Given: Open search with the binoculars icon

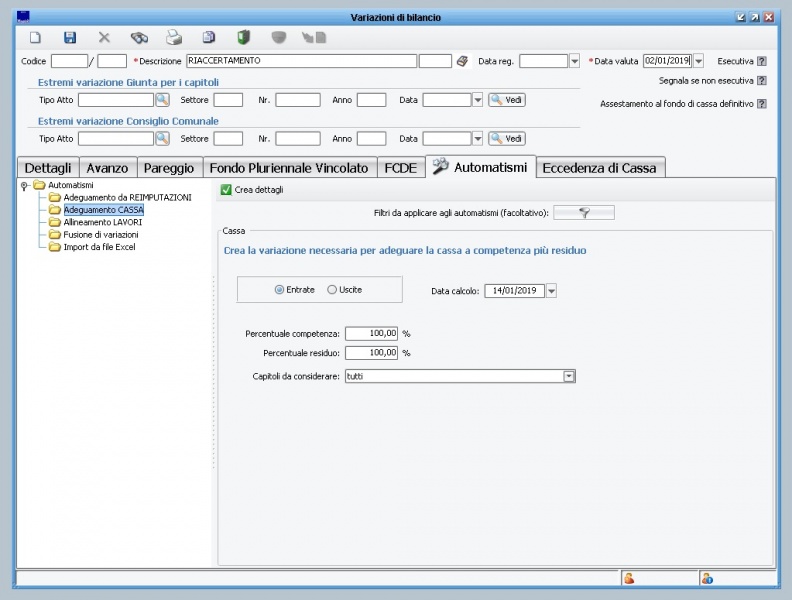Looking at the screenshot, I should tap(139, 38).
